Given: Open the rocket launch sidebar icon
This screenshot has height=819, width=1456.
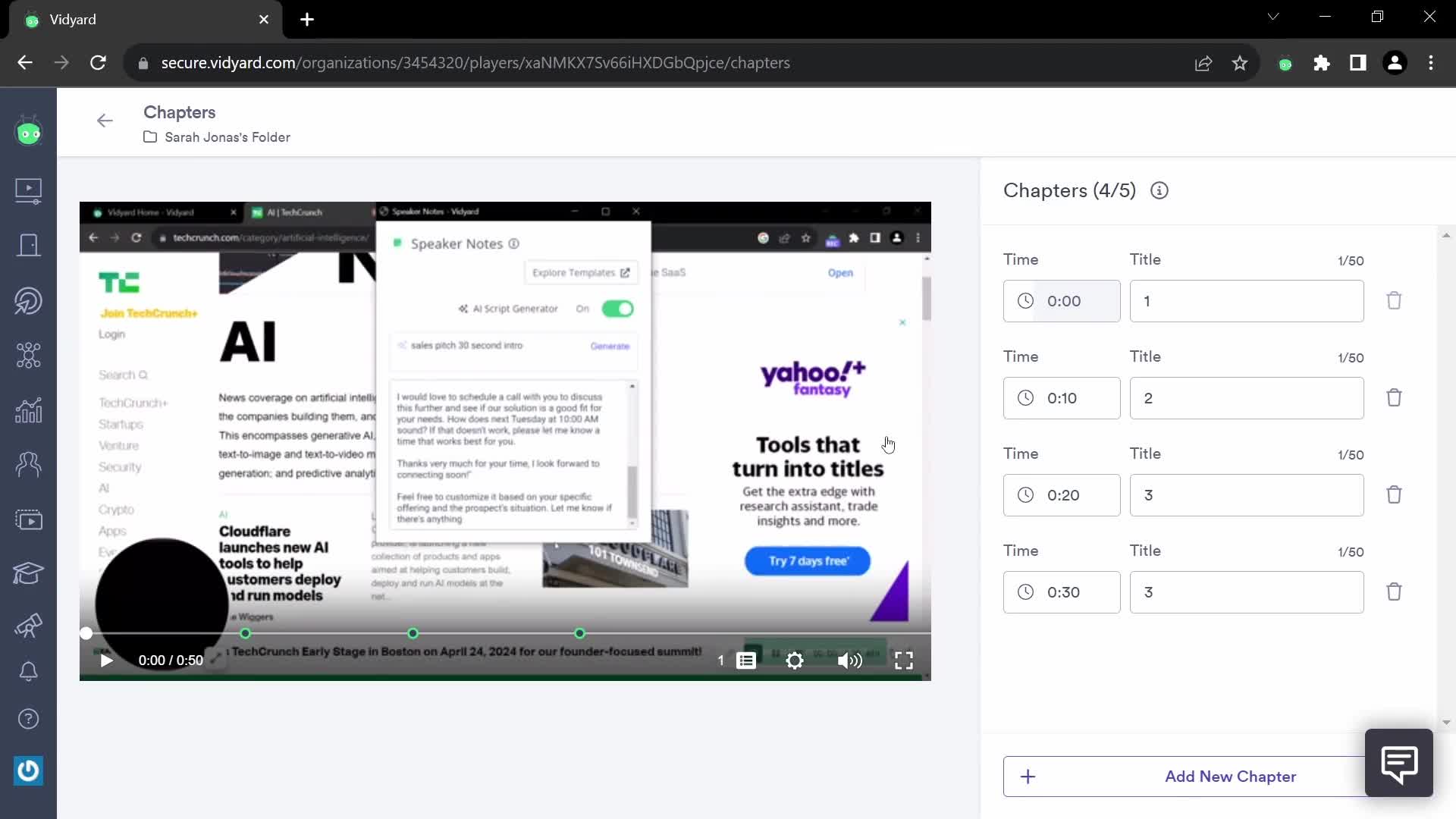Looking at the screenshot, I should 28,626.
